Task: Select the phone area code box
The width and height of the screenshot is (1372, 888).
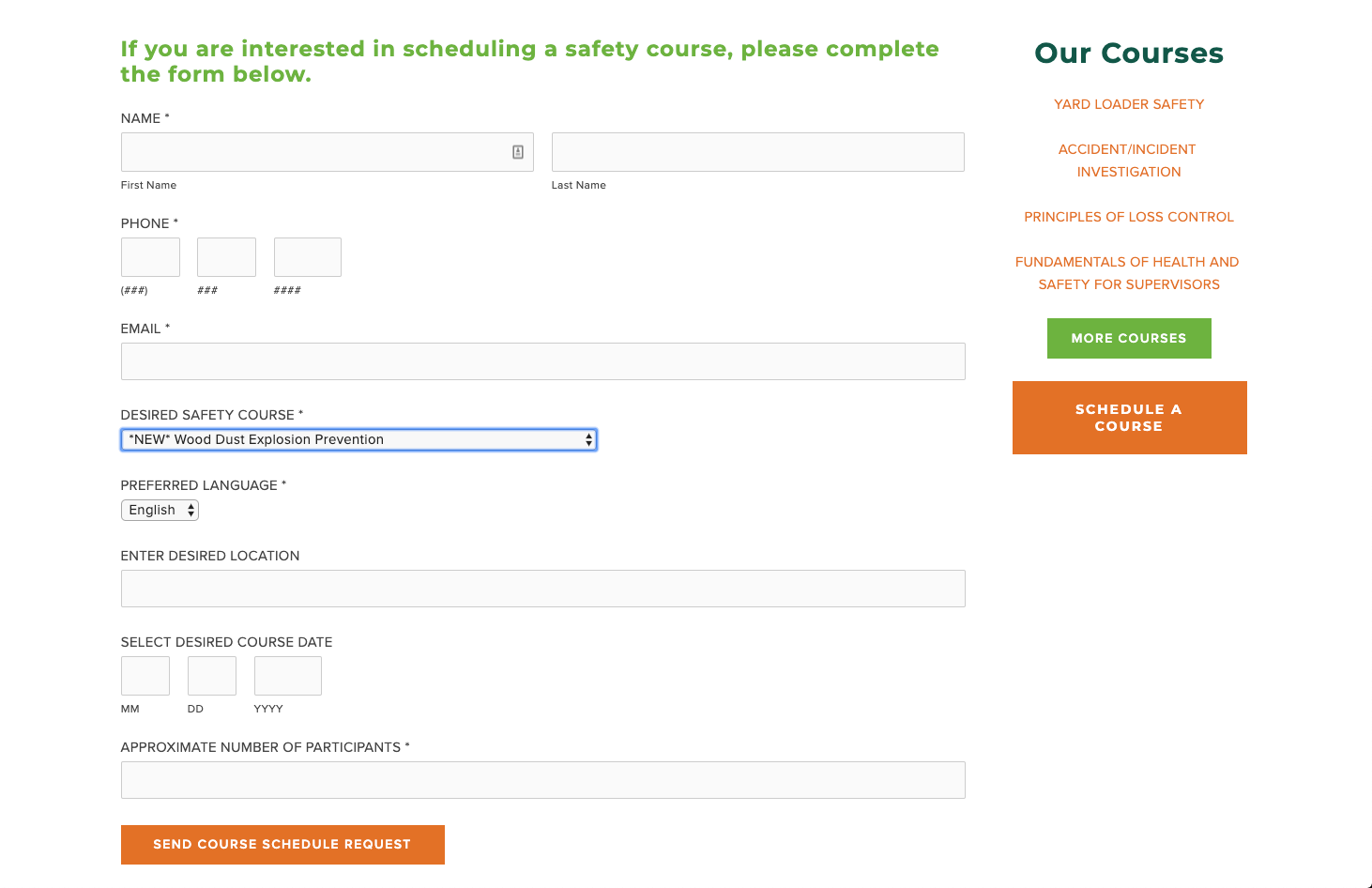Action: (x=150, y=257)
